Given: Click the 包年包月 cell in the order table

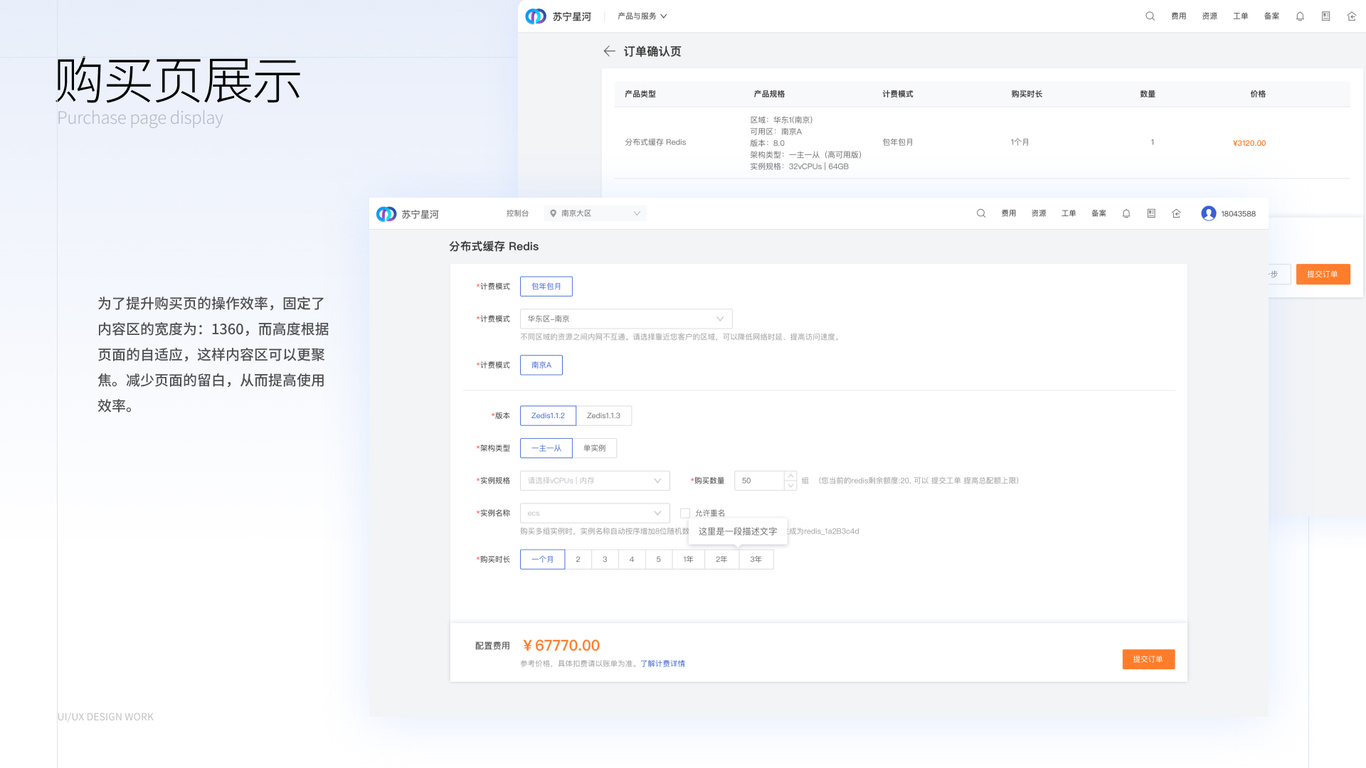Looking at the screenshot, I should 898,143.
